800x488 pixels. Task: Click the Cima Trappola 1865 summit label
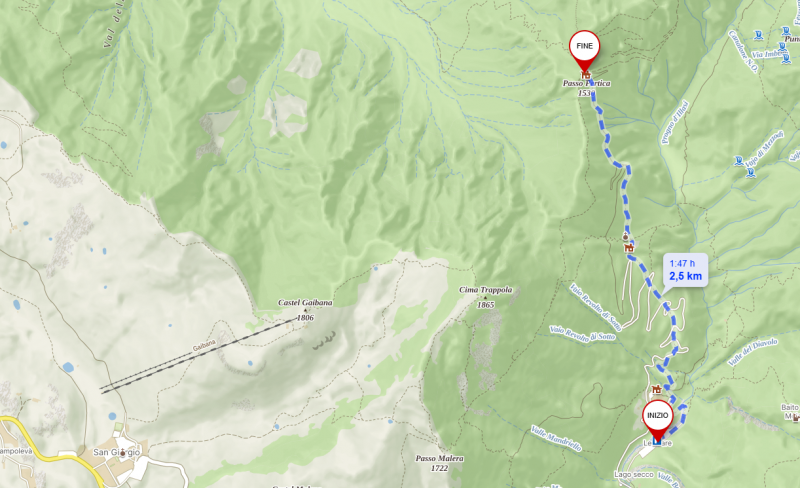(486, 297)
